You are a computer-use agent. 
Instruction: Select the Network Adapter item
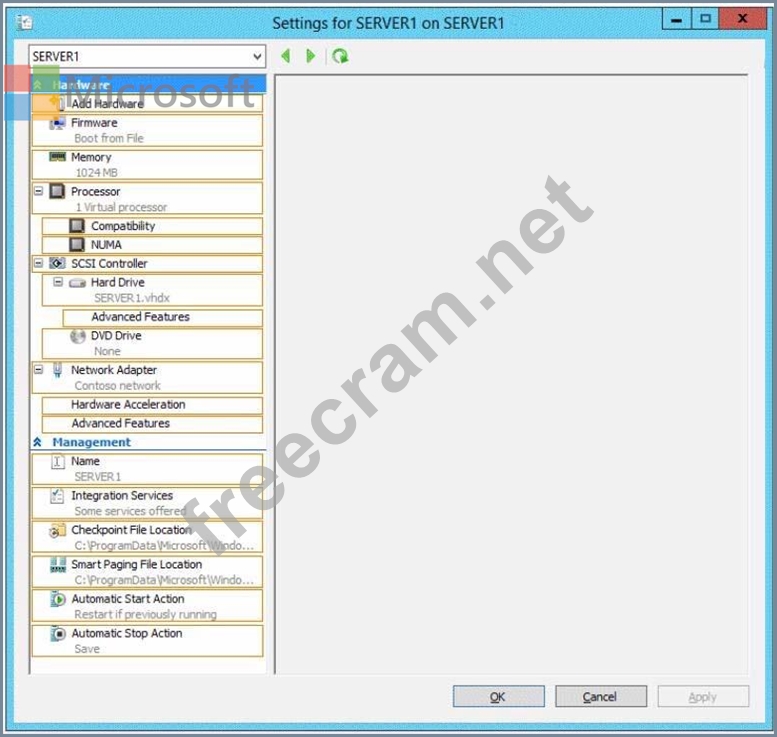click(x=147, y=378)
